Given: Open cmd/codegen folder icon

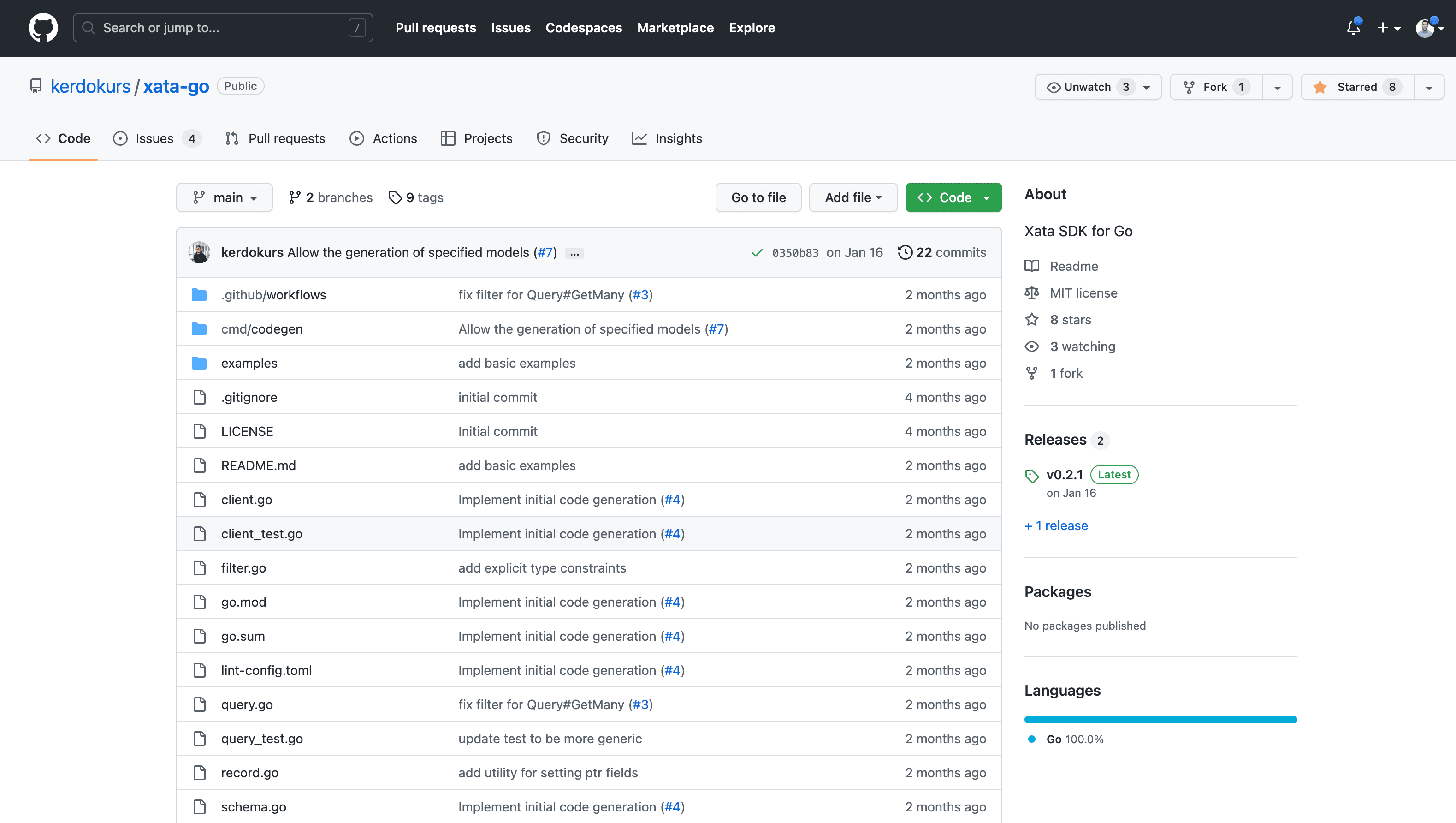Looking at the screenshot, I should pos(199,328).
